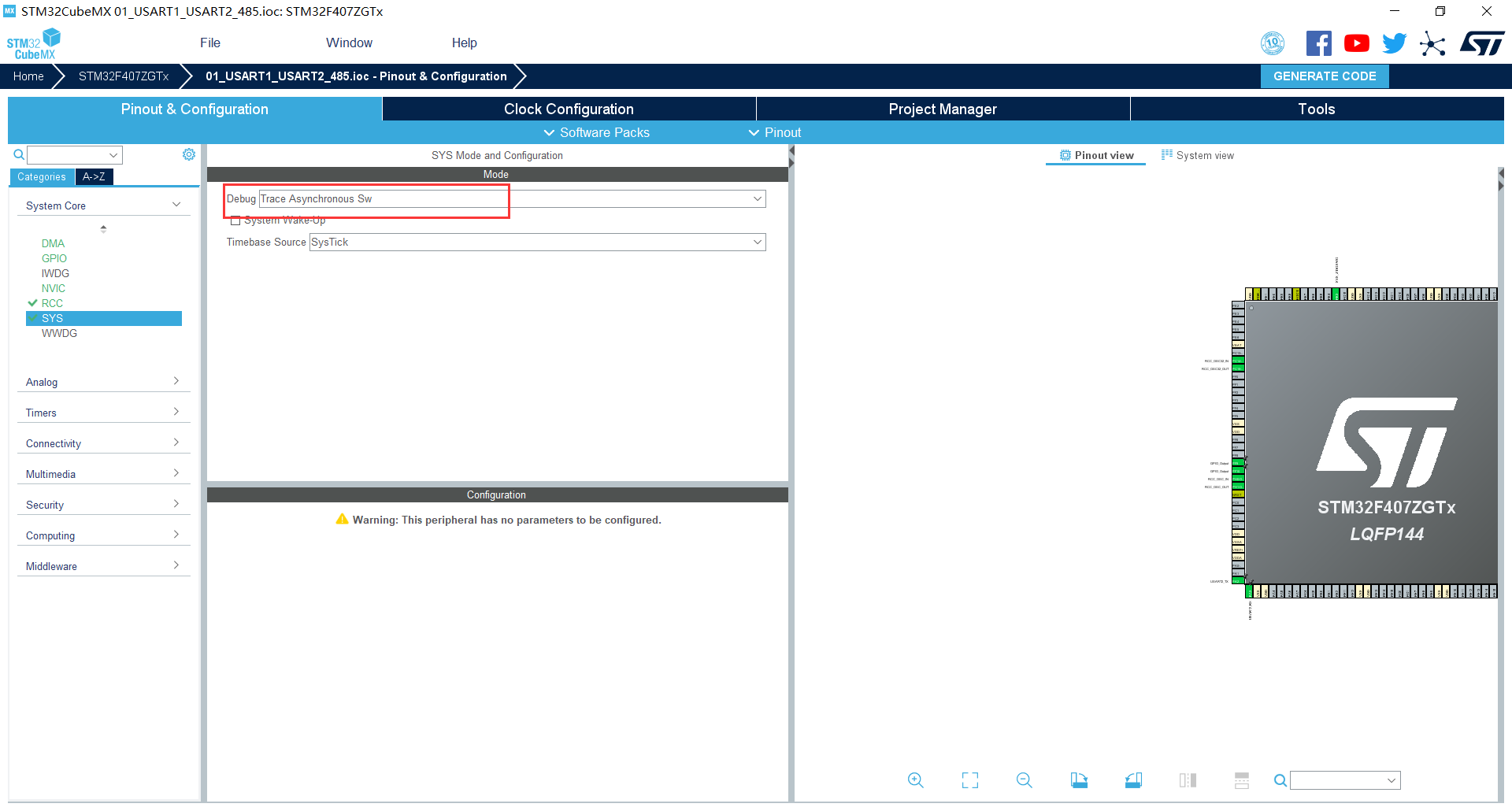Collapse the System Core category

103,206
